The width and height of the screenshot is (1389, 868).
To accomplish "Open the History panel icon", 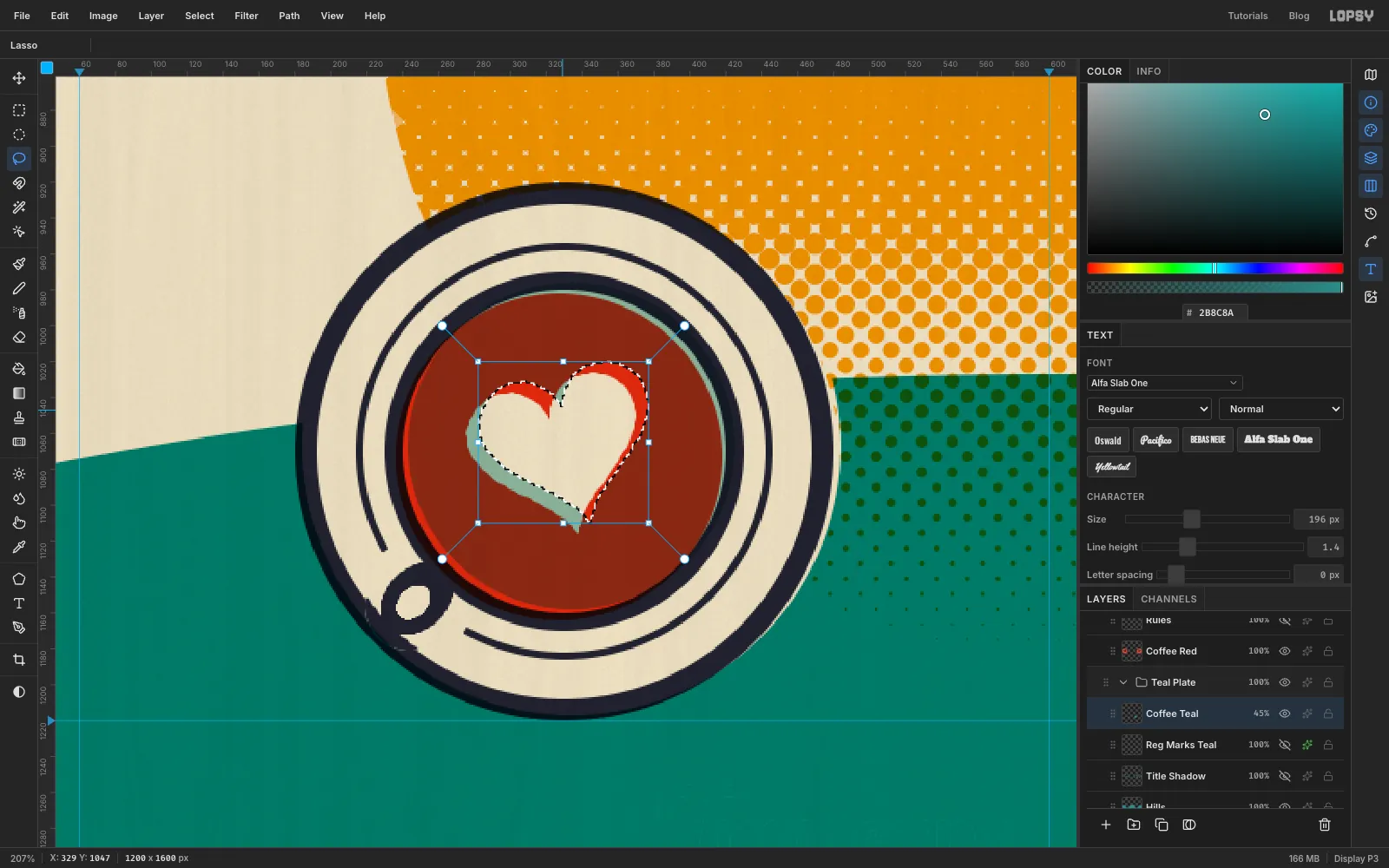I will [1371, 214].
